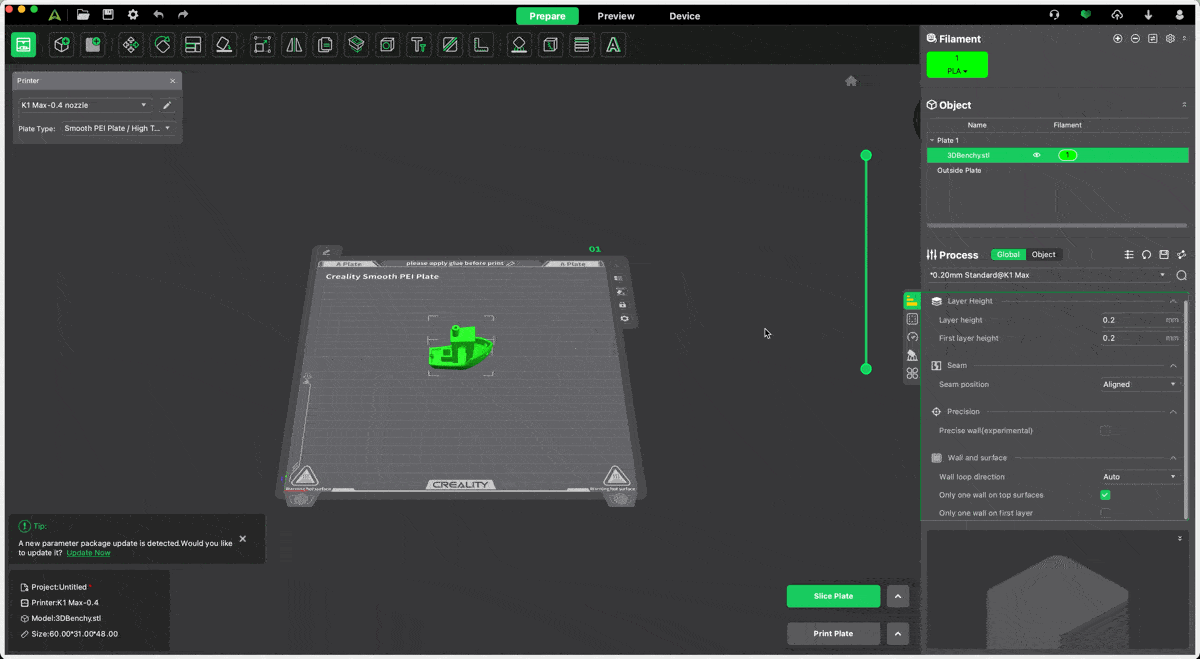Select the Text emboss tool
This screenshot has height=659, width=1200.
[418, 45]
